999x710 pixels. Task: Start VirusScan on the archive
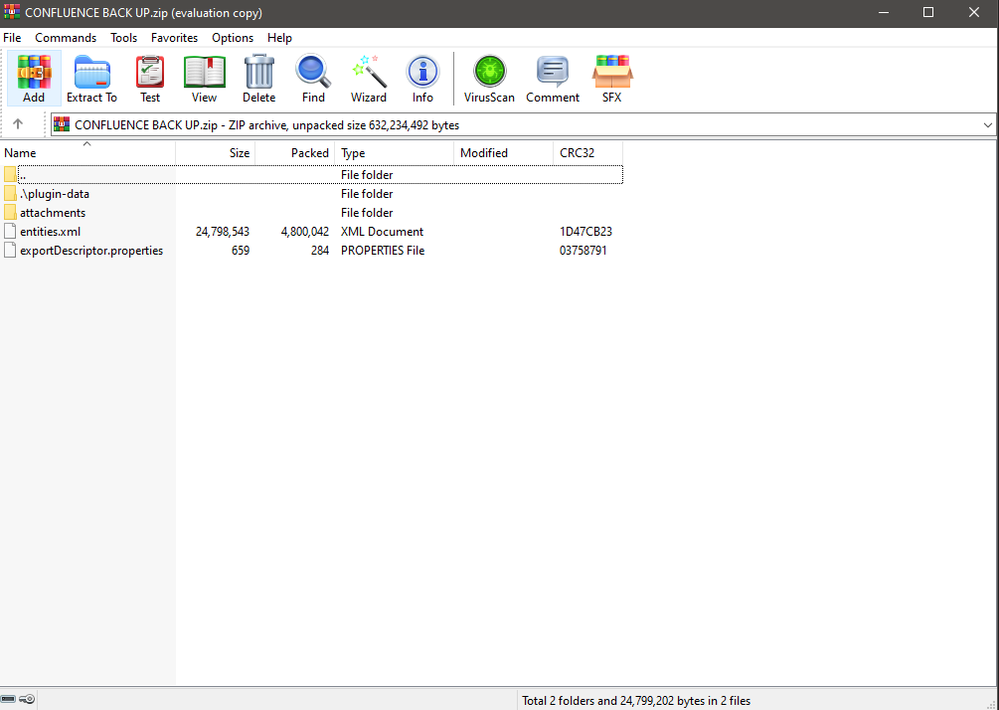coord(489,78)
